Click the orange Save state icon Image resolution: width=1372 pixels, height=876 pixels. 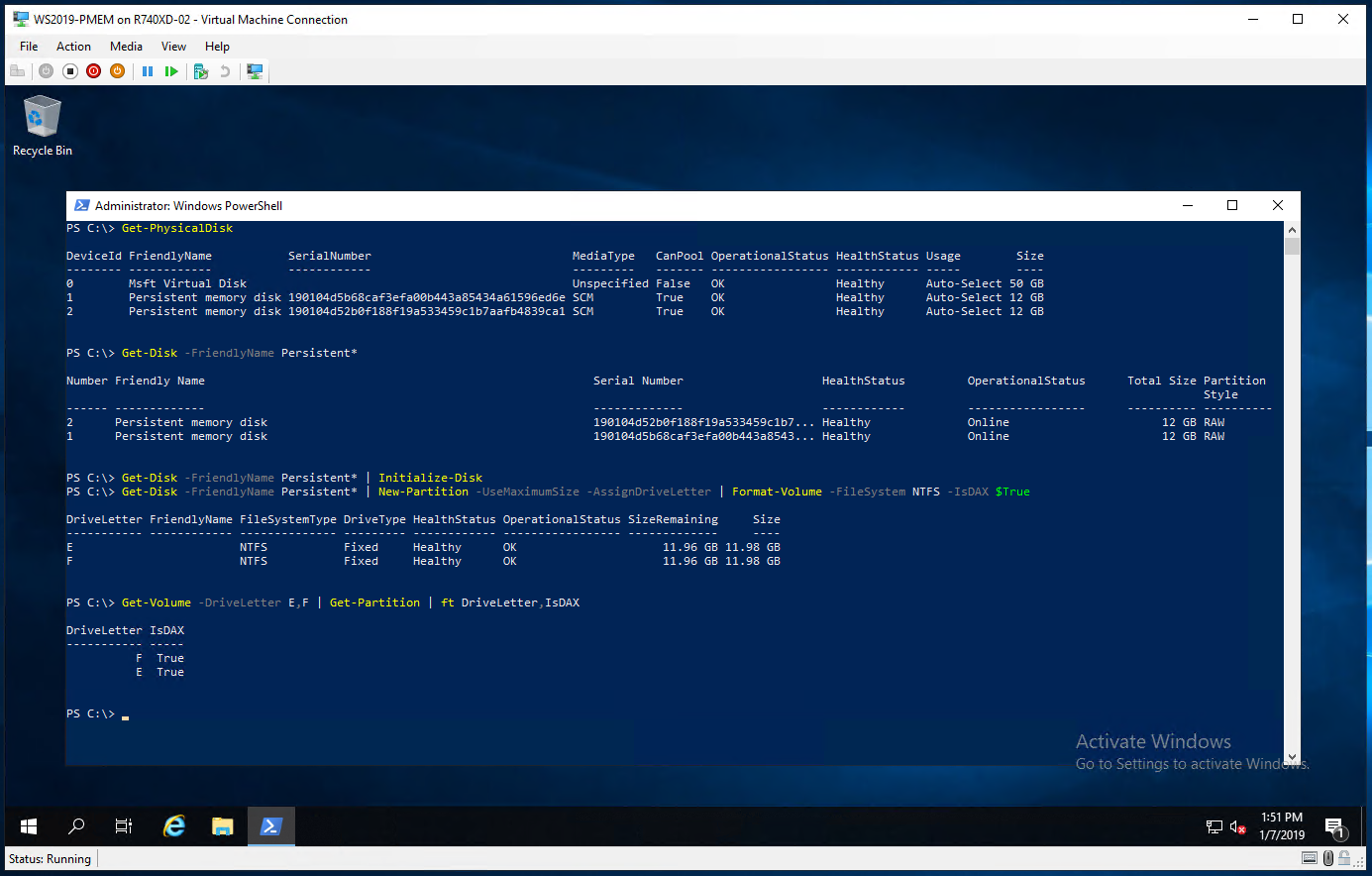click(x=117, y=71)
